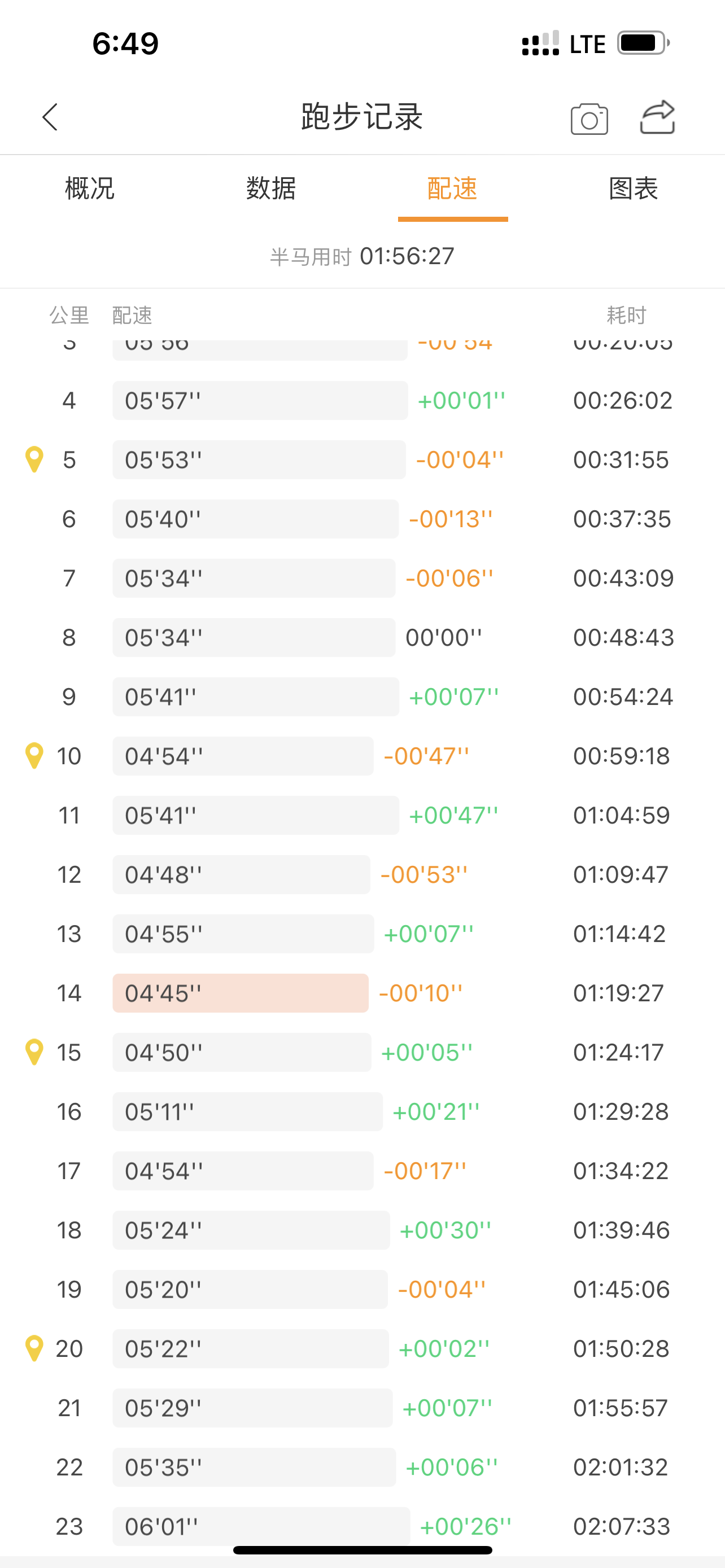Screen dimensions: 725x1568
Task: Switch to the 概况 tab
Action: click(x=90, y=188)
